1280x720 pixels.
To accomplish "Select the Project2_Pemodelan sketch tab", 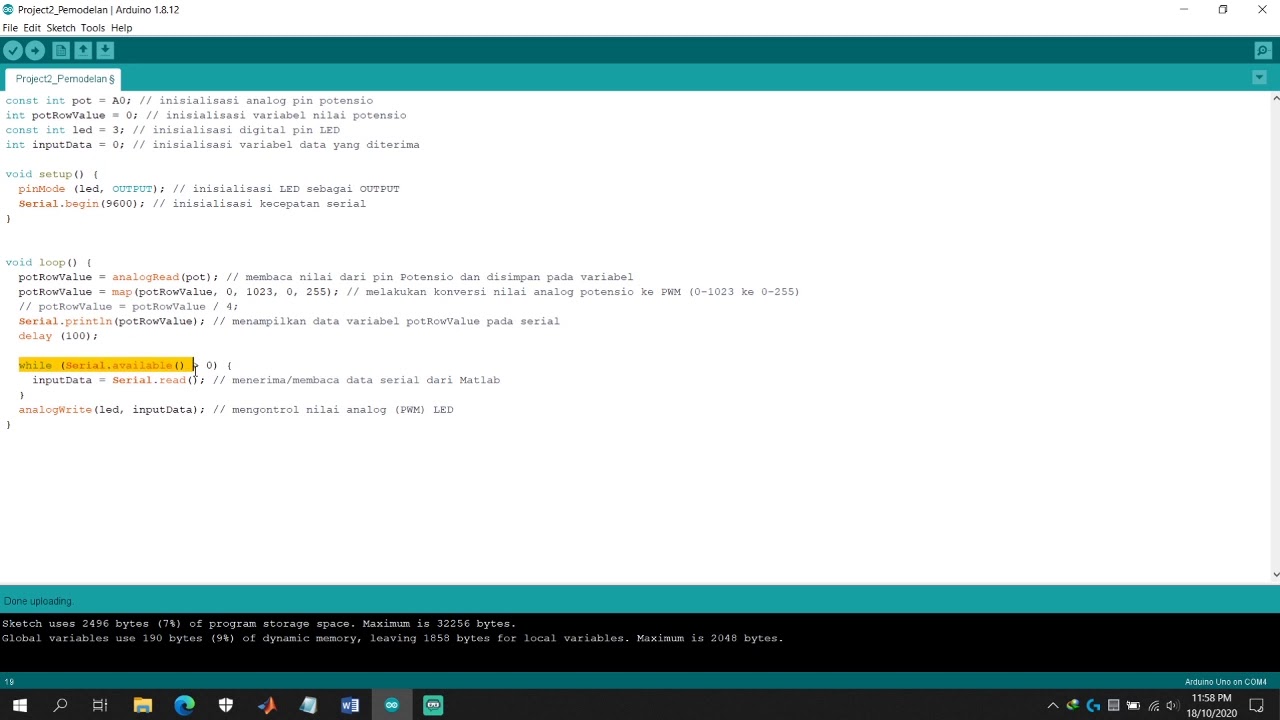I will (64, 79).
